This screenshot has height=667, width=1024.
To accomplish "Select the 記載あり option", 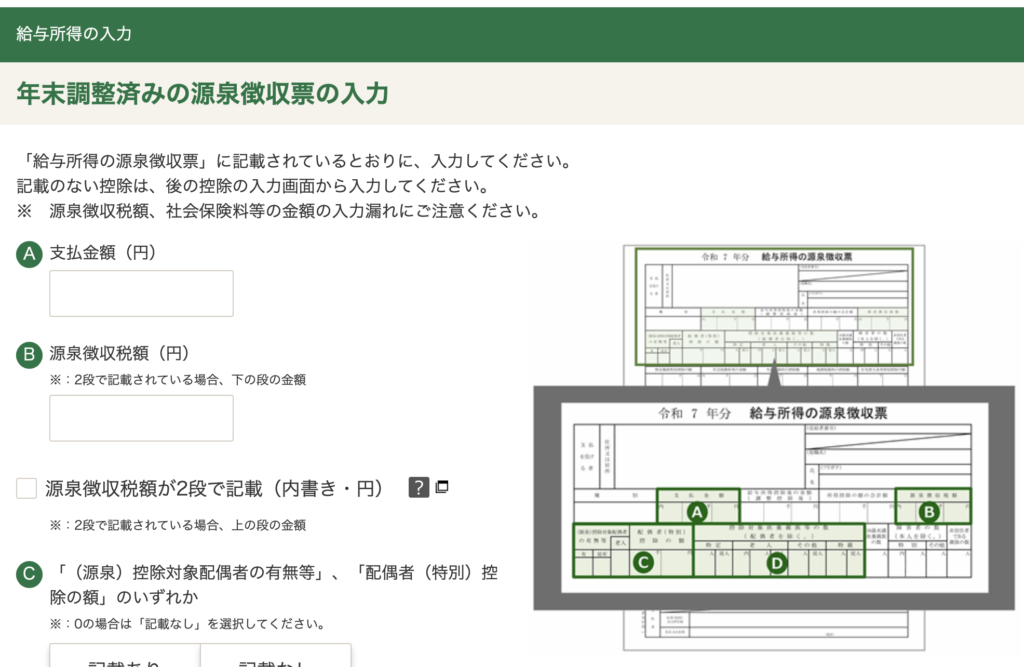I will 125,658.
